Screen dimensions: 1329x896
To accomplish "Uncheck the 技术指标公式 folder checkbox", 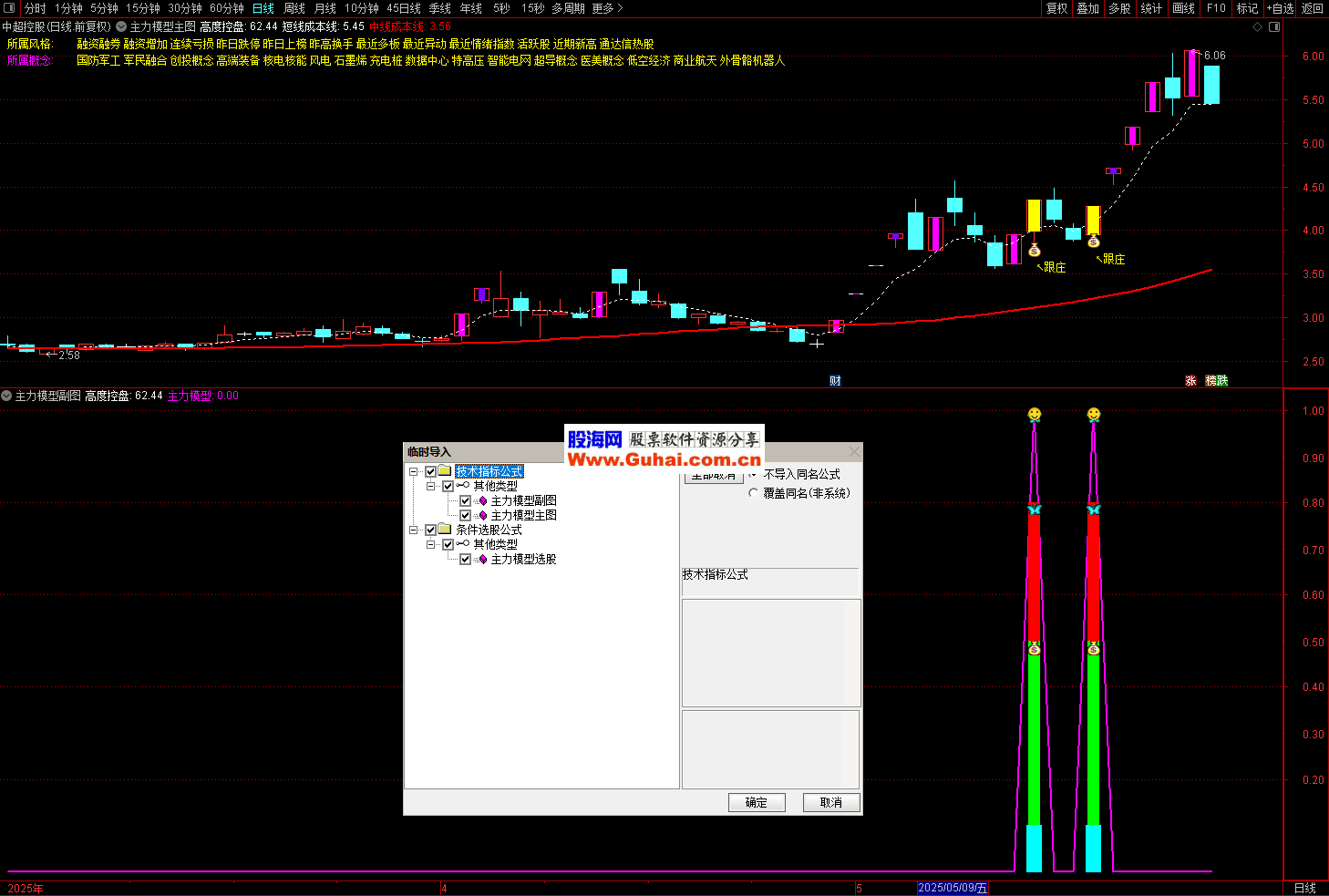I will tap(431, 471).
